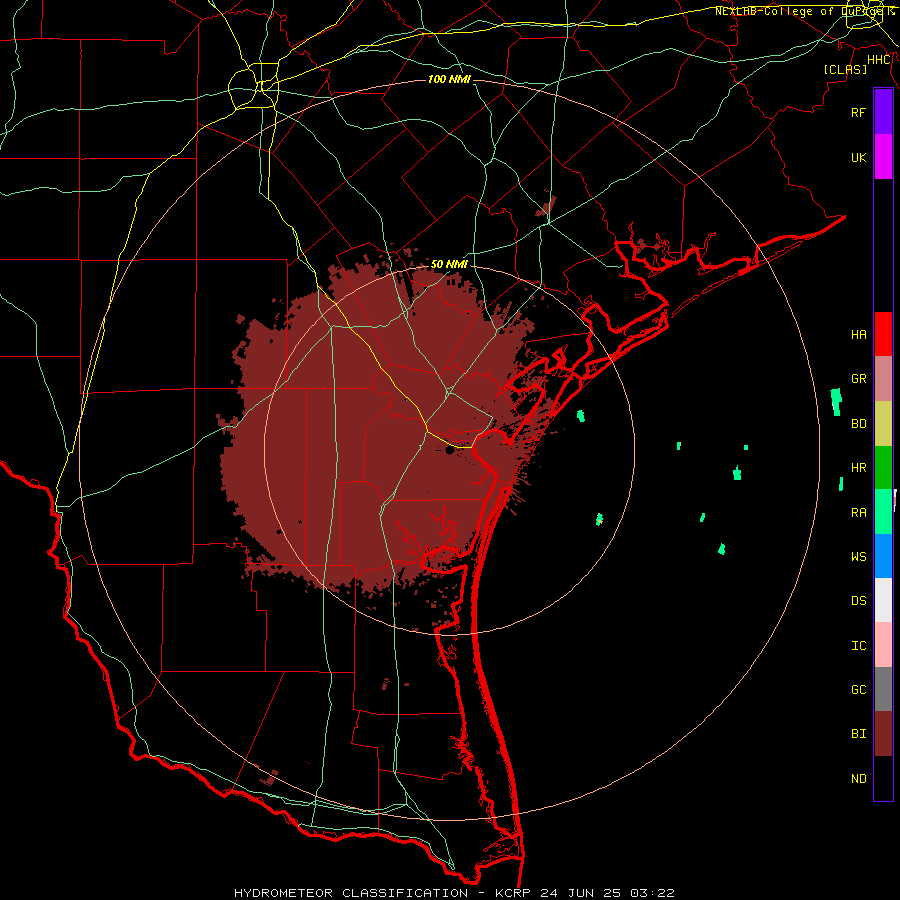Select the DS legend label text

[x=858, y=601]
